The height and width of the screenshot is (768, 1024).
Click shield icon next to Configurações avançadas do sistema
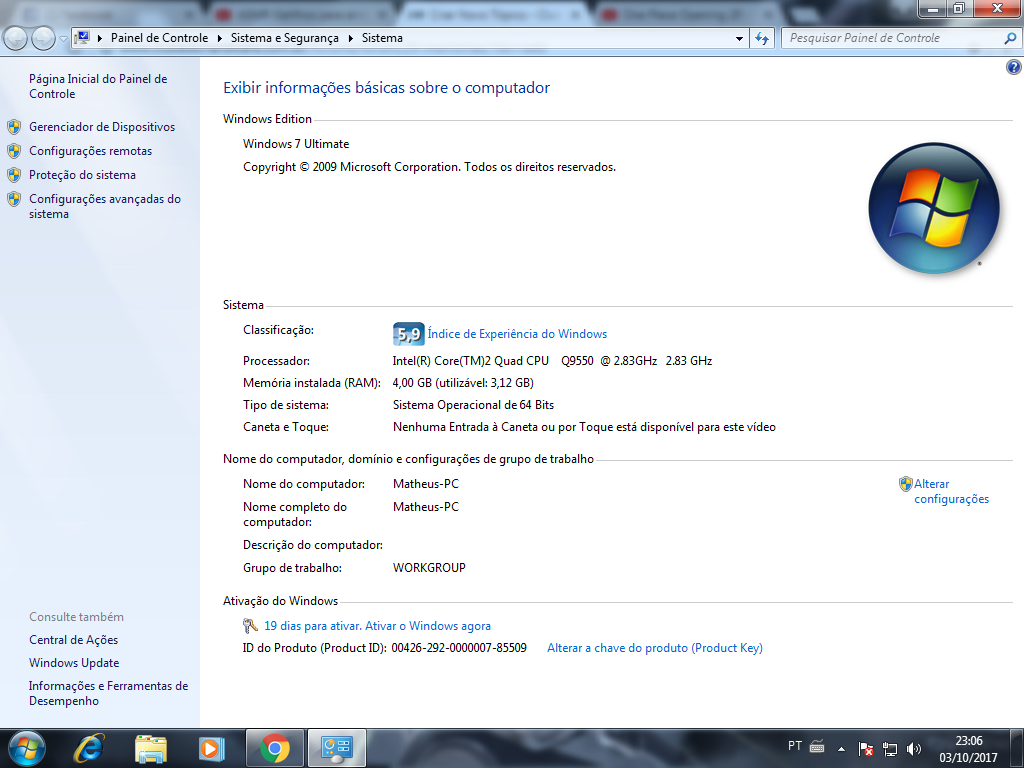click(14, 199)
